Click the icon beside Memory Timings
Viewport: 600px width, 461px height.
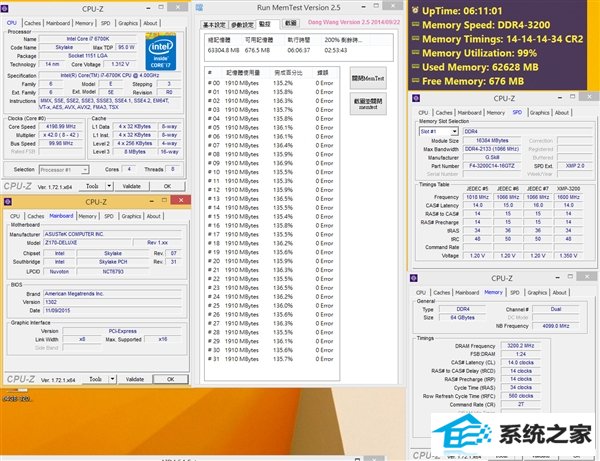click(x=415, y=39)
